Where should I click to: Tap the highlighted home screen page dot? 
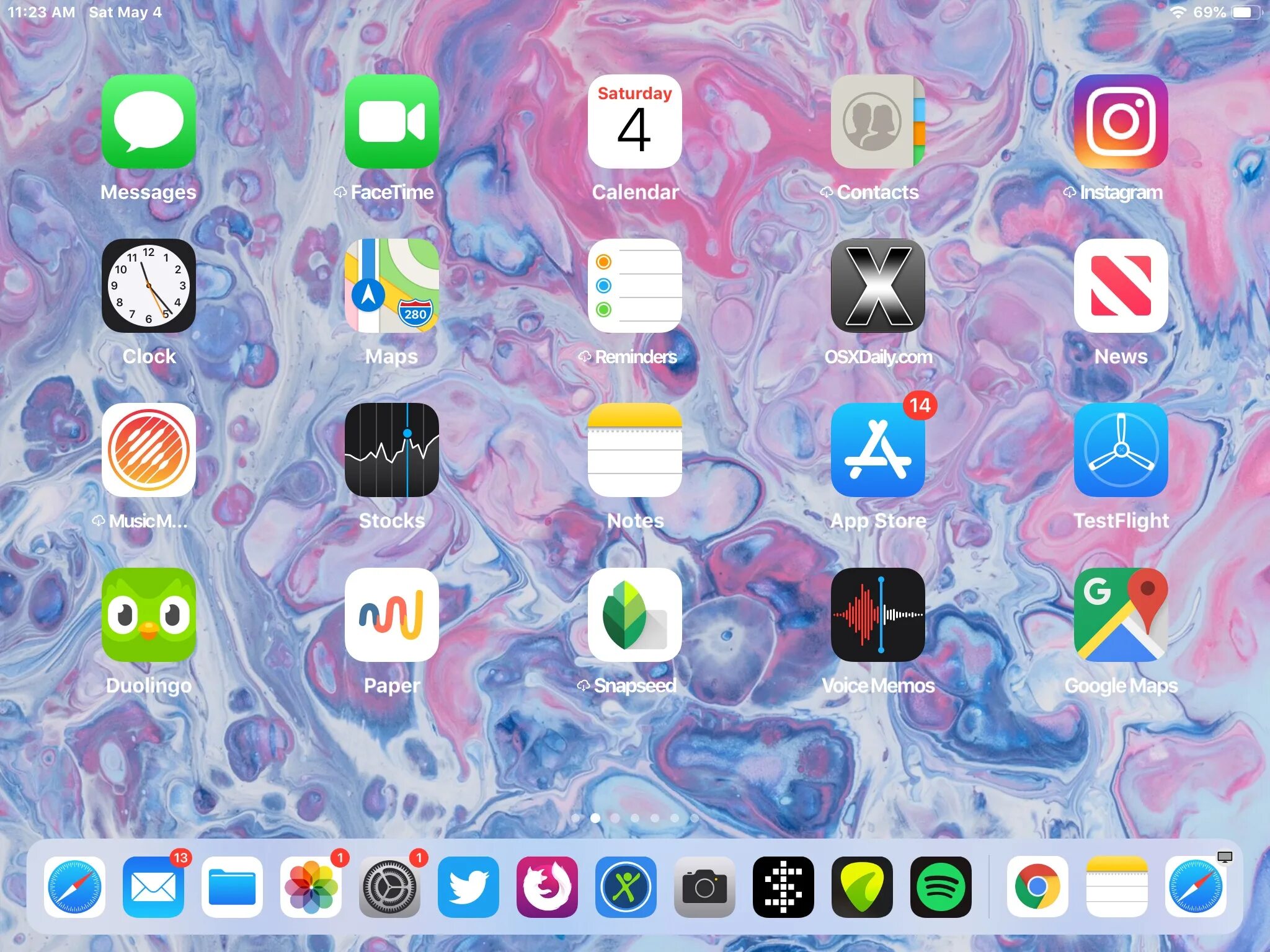[x=595, y=818]
